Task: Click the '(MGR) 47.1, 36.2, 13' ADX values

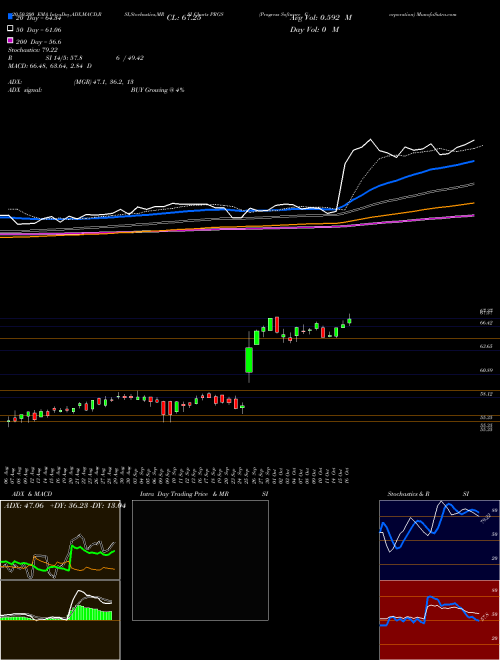Action: (104, 82)
